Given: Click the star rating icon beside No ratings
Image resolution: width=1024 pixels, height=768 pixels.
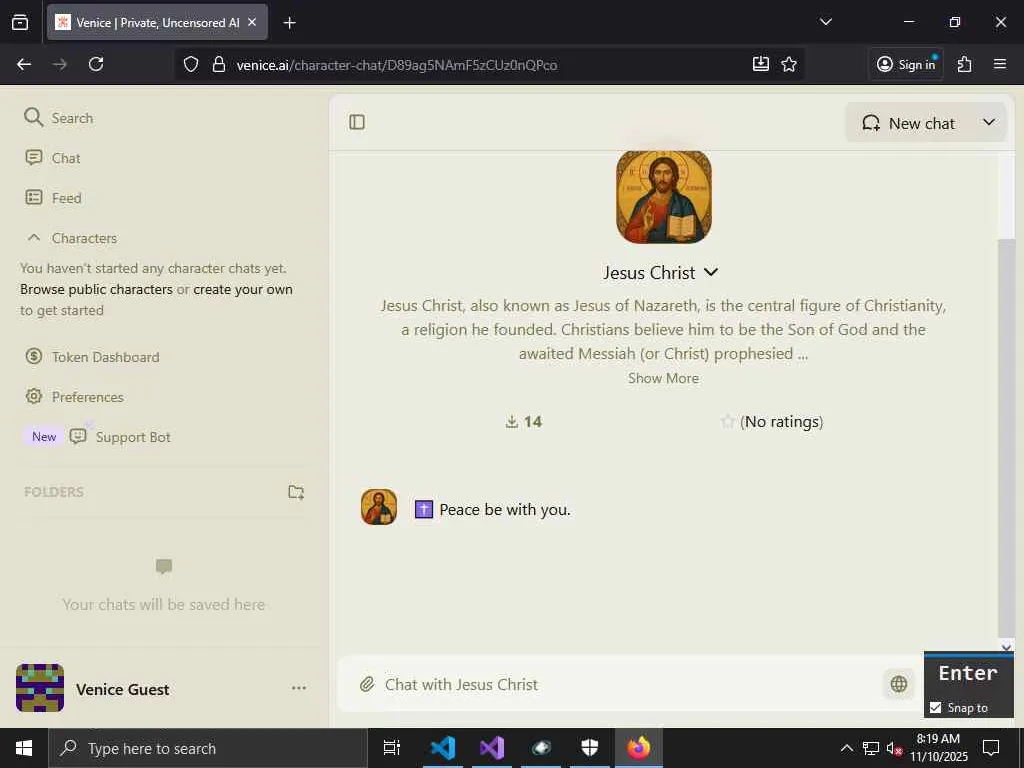Looking at the screenshot, I should (x=728, y=422).
